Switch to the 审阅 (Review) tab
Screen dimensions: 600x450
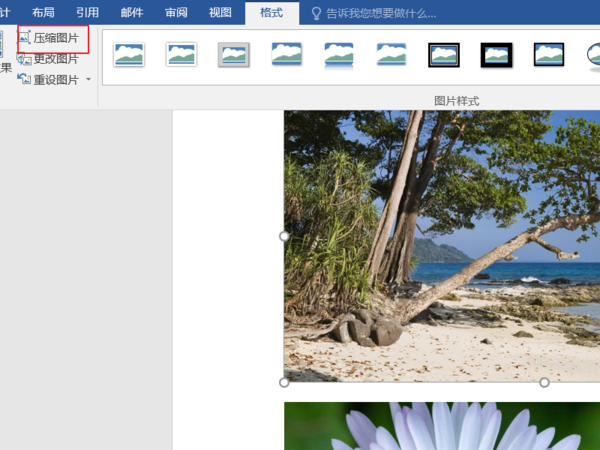[x=176, y=13]
